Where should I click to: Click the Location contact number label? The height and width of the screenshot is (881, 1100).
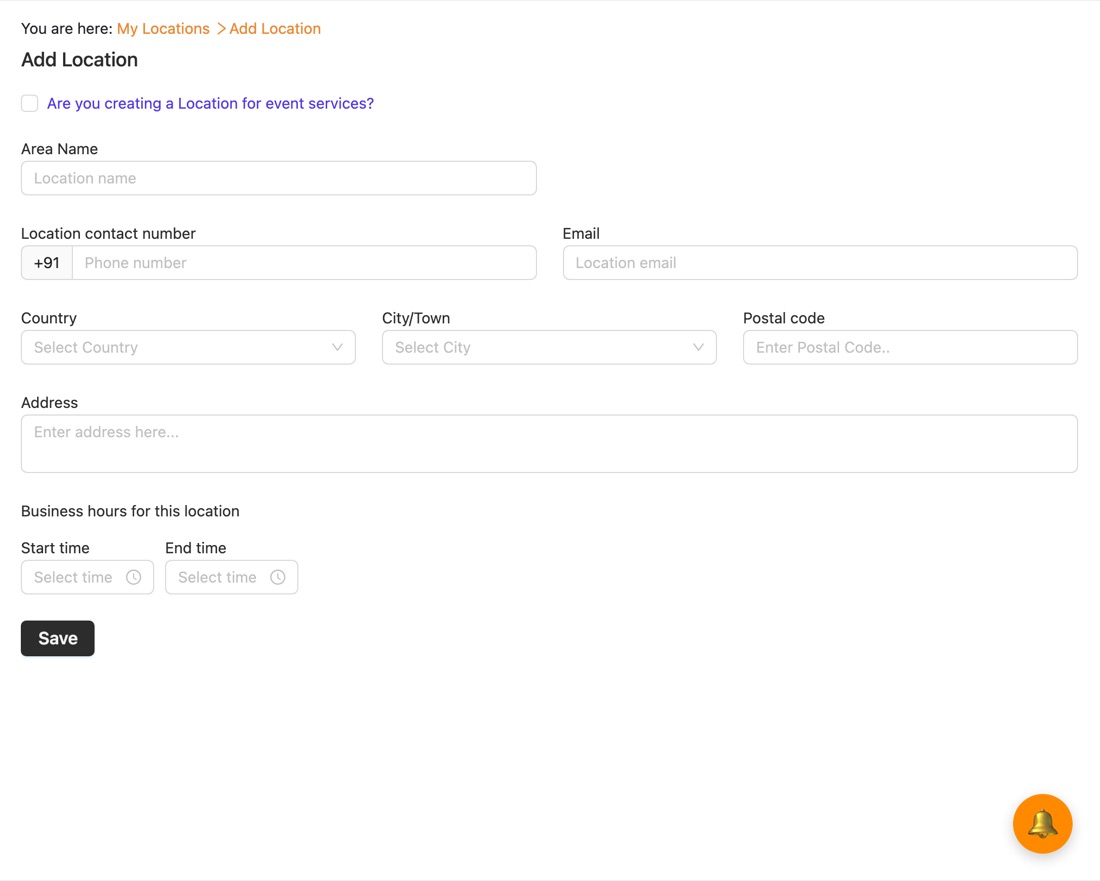coord(108,234)
